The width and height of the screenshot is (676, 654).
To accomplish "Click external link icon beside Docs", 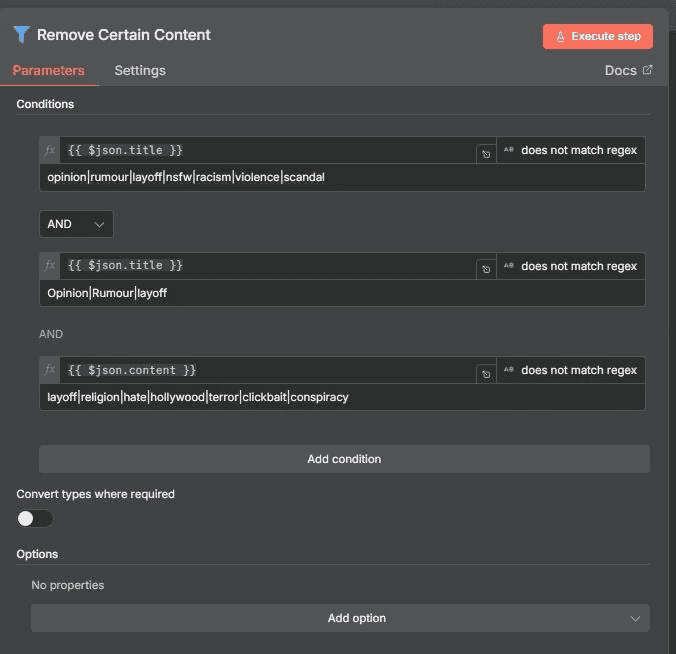I will click(647, 70).
